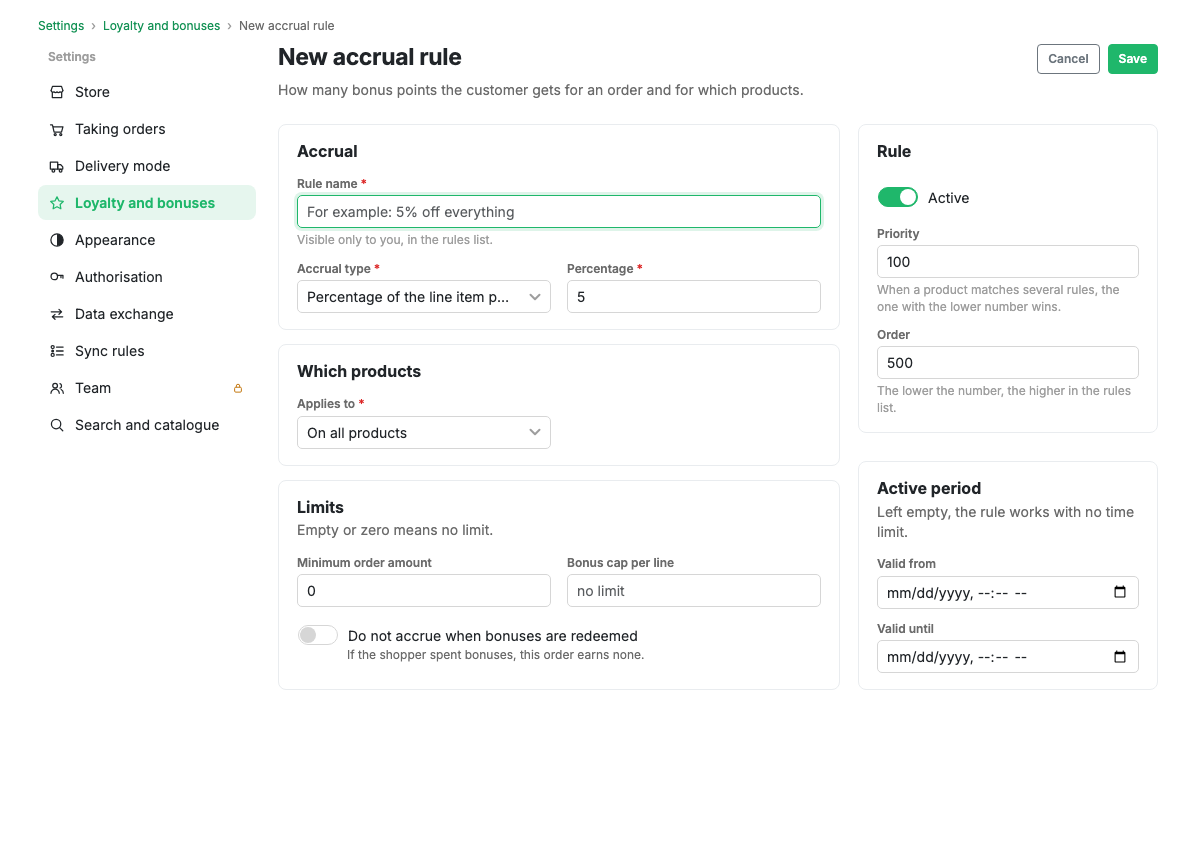1196x848 pixels.
Task: Click 'Visible only to you' helper text
Action: pyautogui.click(x=395, y=239)
